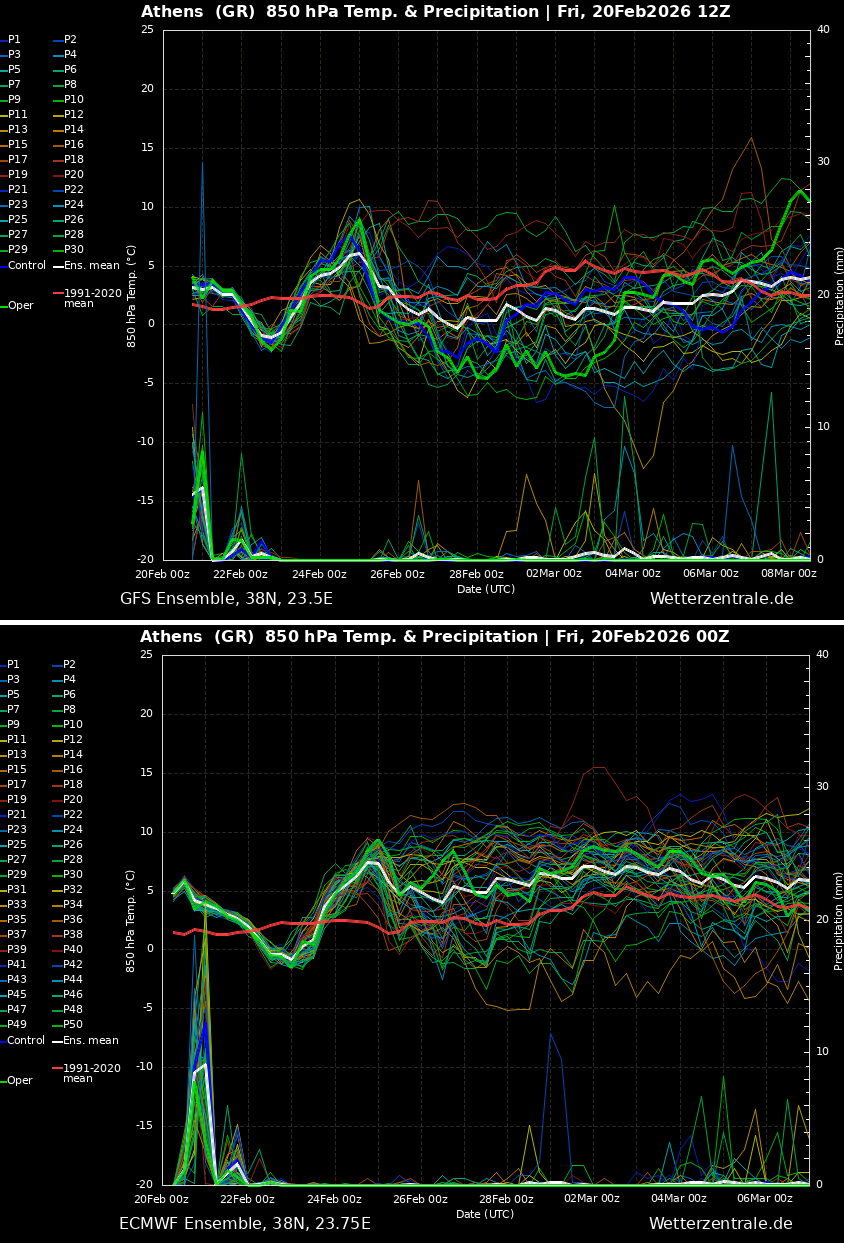The width and height of the screenshot is (844, 1243).
Task: Click the Wetterzentrale.de label under the GFS chart
Action: pos(721,599)
